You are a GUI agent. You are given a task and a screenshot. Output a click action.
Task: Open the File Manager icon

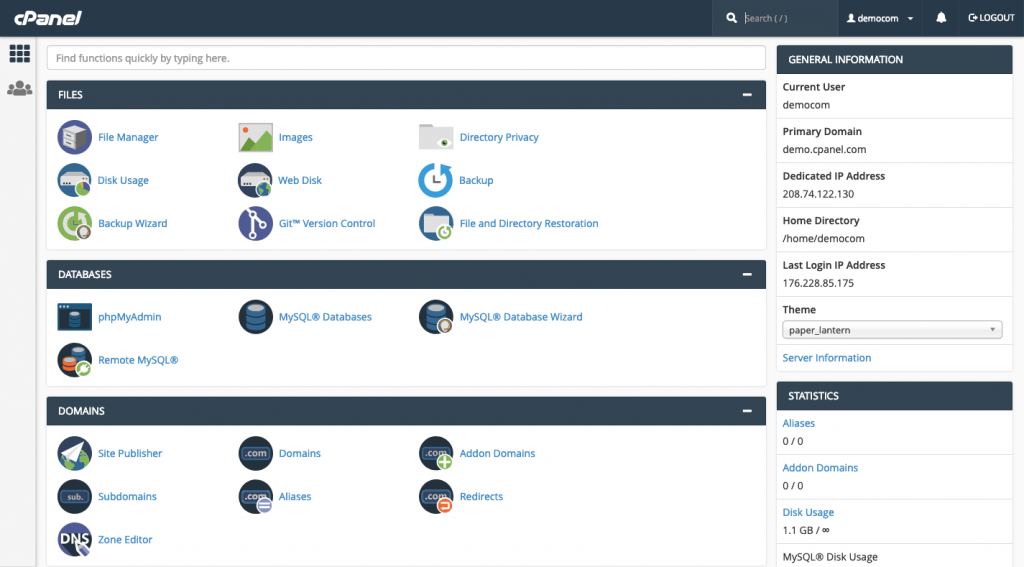coord(74,137)
